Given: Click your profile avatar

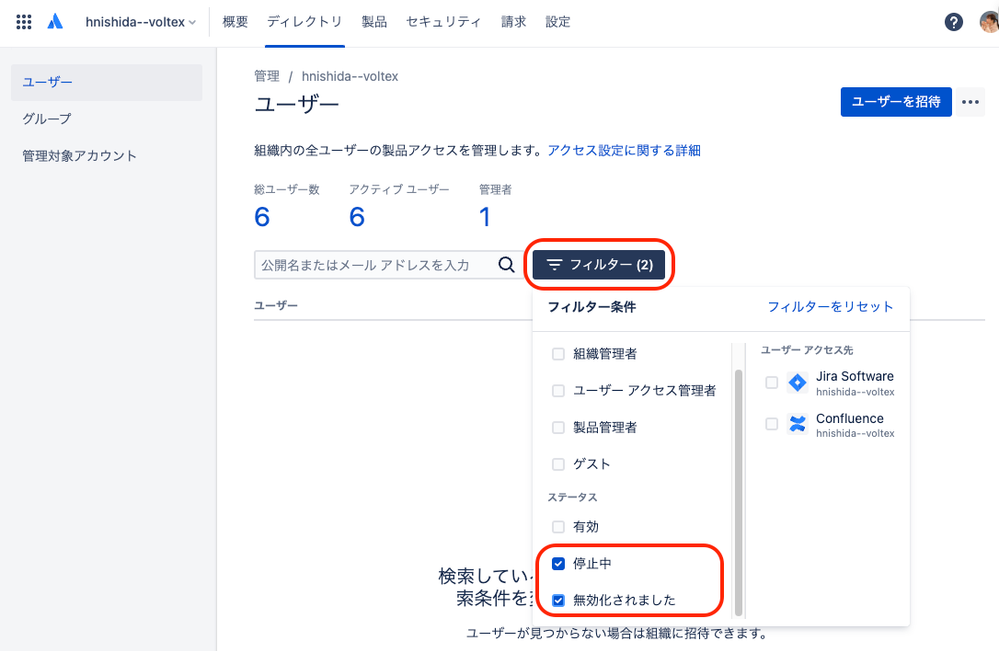Looking at the screenshot, I should 988,21.
